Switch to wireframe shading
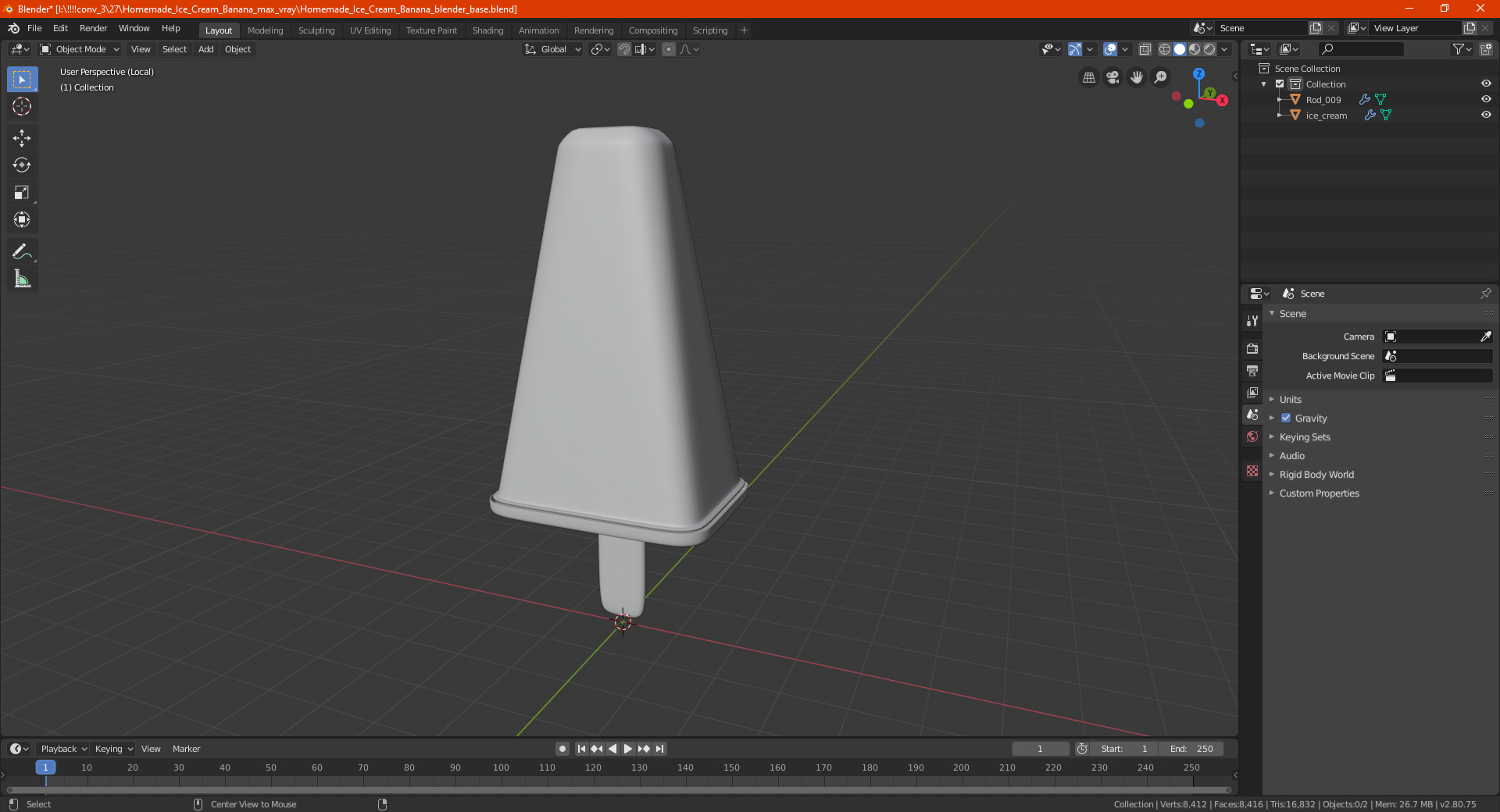Viewport: 1500px width, 812px height. 1165,49
